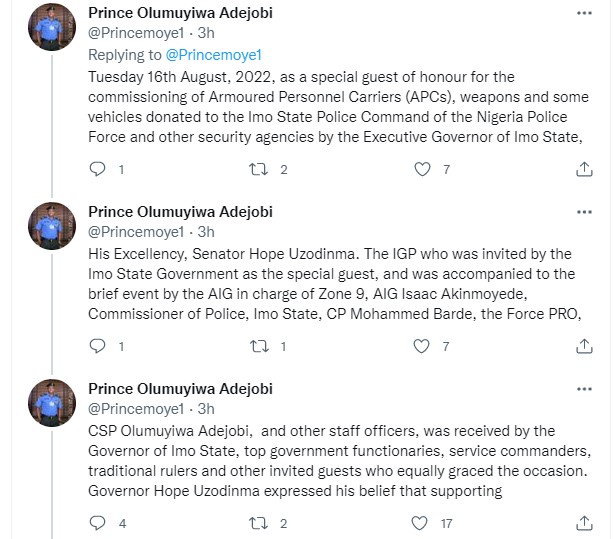The width and height of the screenshot is (613, 539).
Task: Open Prince Olumuyiwa Adejobi's profile name on first tweet
Action: 180,13
